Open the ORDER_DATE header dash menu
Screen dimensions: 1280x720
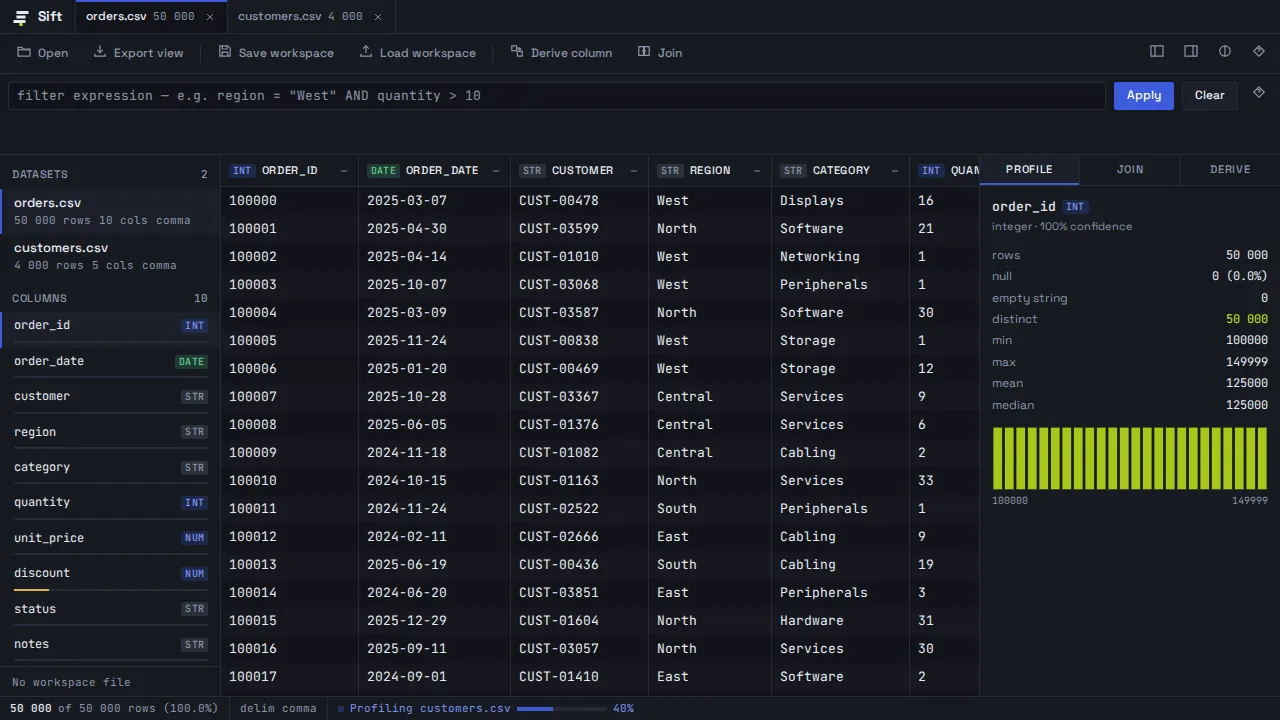(496, 171)
